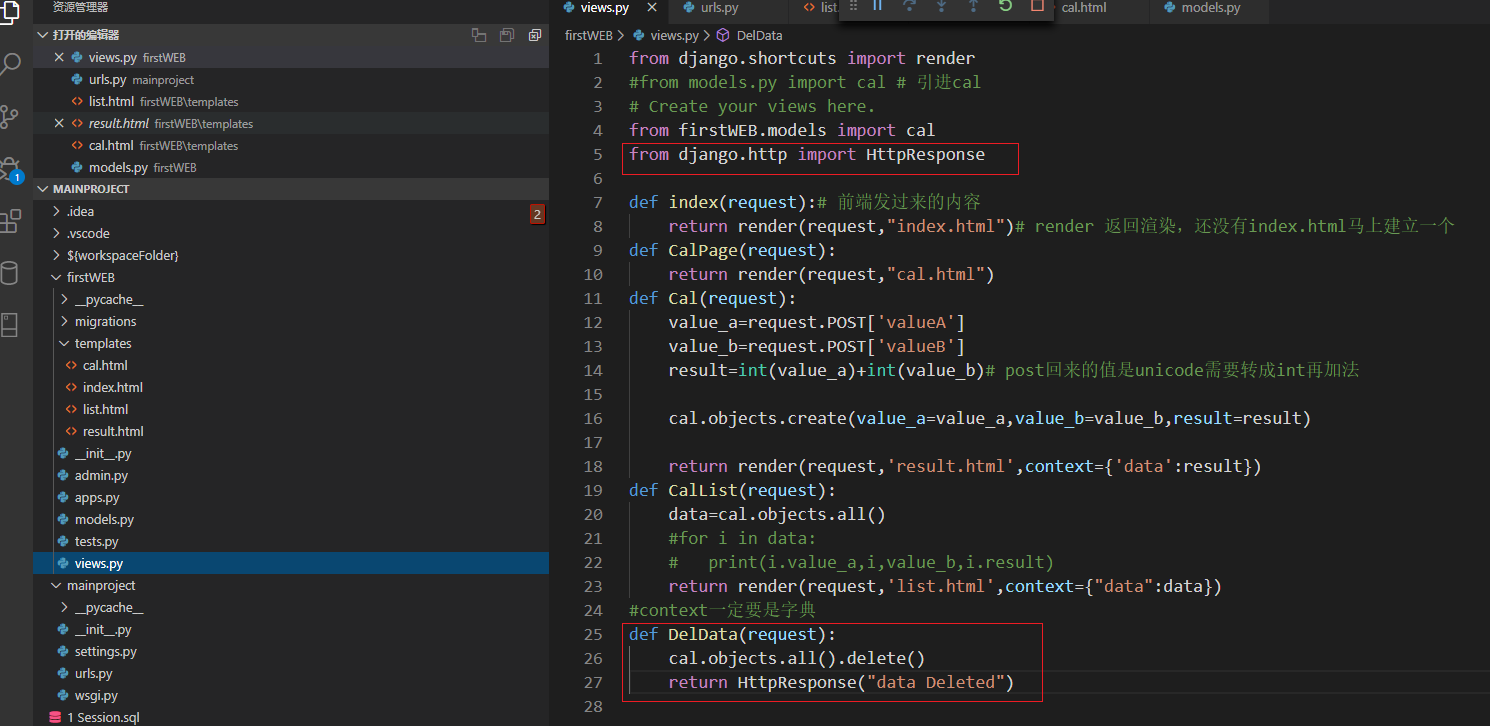The height and width of the screenshot is (726, 1490).
Task: Open urls.py under mainproject folder
Action: tap(291, 673)
